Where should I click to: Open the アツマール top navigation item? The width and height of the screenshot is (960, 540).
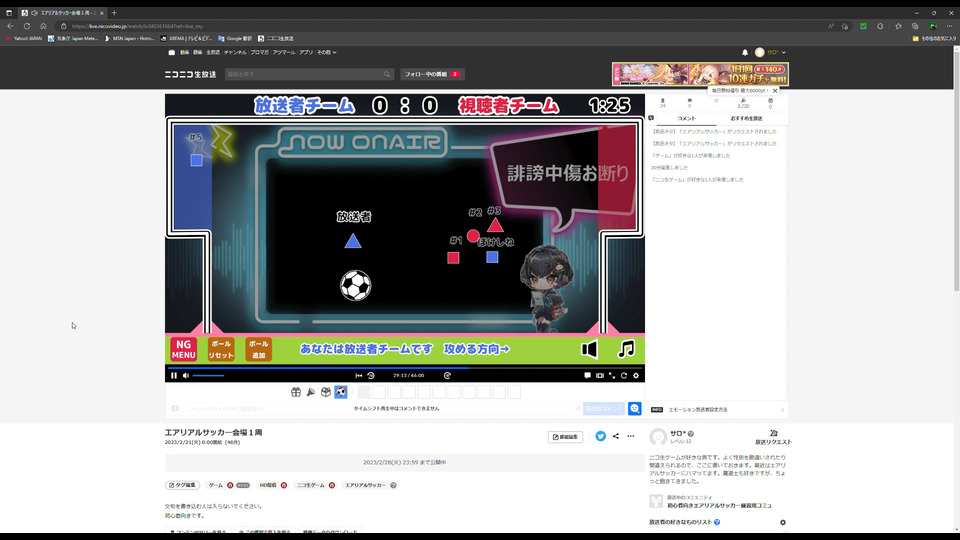coord(283,53)
